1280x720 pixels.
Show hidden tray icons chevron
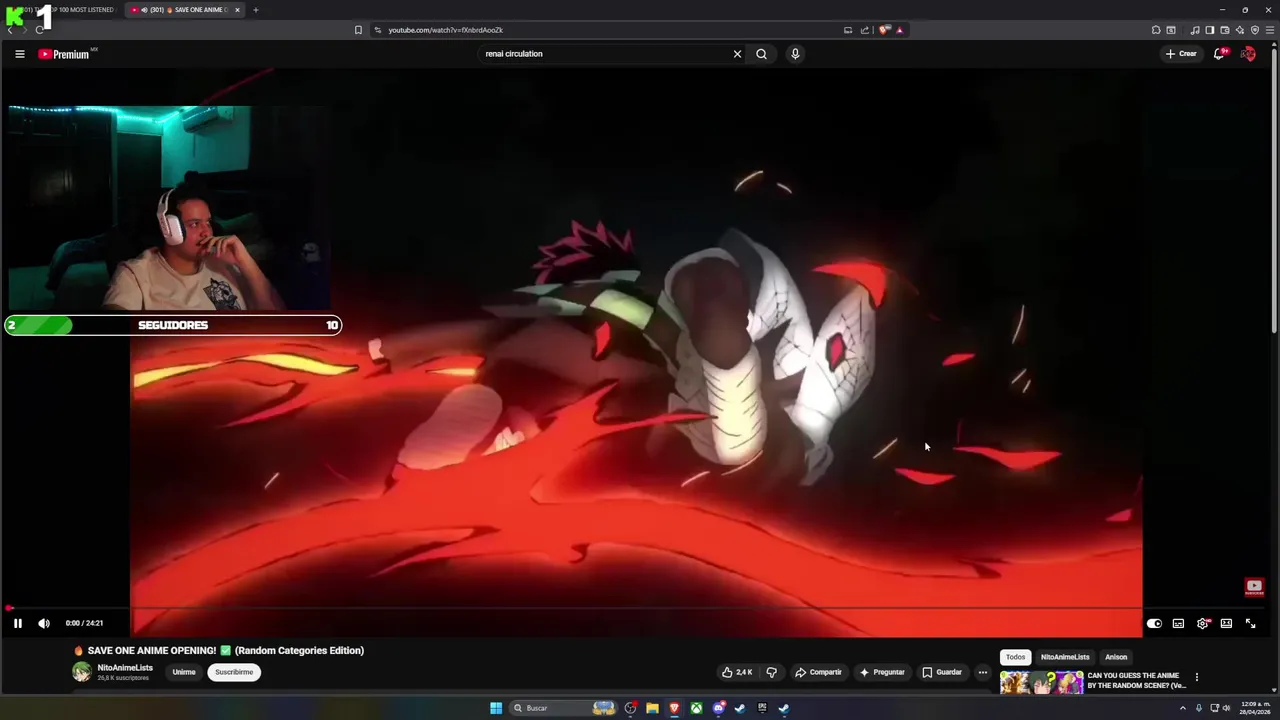[1183, 708]
